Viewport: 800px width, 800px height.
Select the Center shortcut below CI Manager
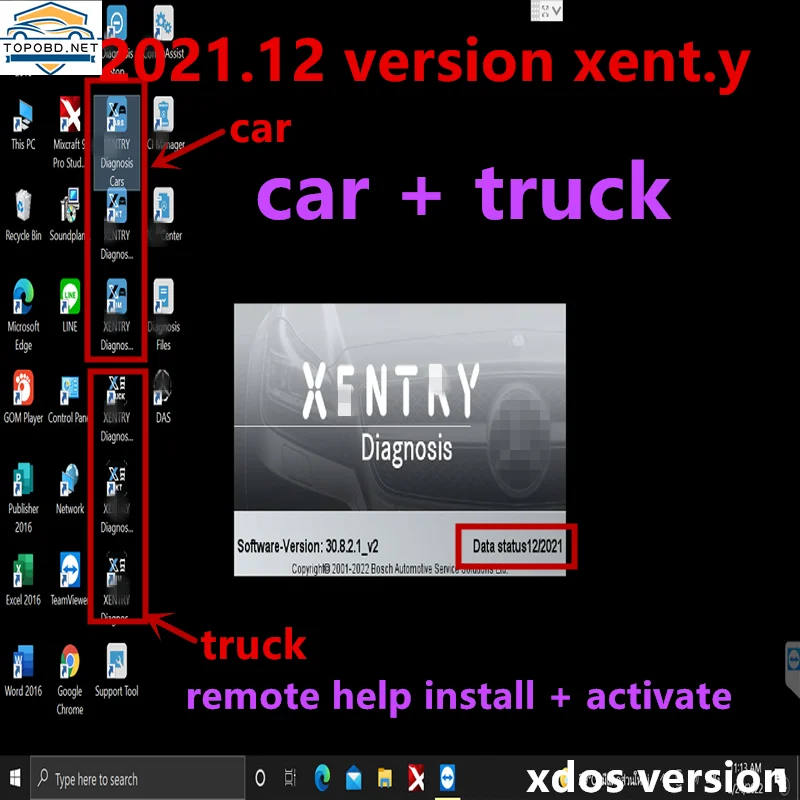[x=164, y=215]
